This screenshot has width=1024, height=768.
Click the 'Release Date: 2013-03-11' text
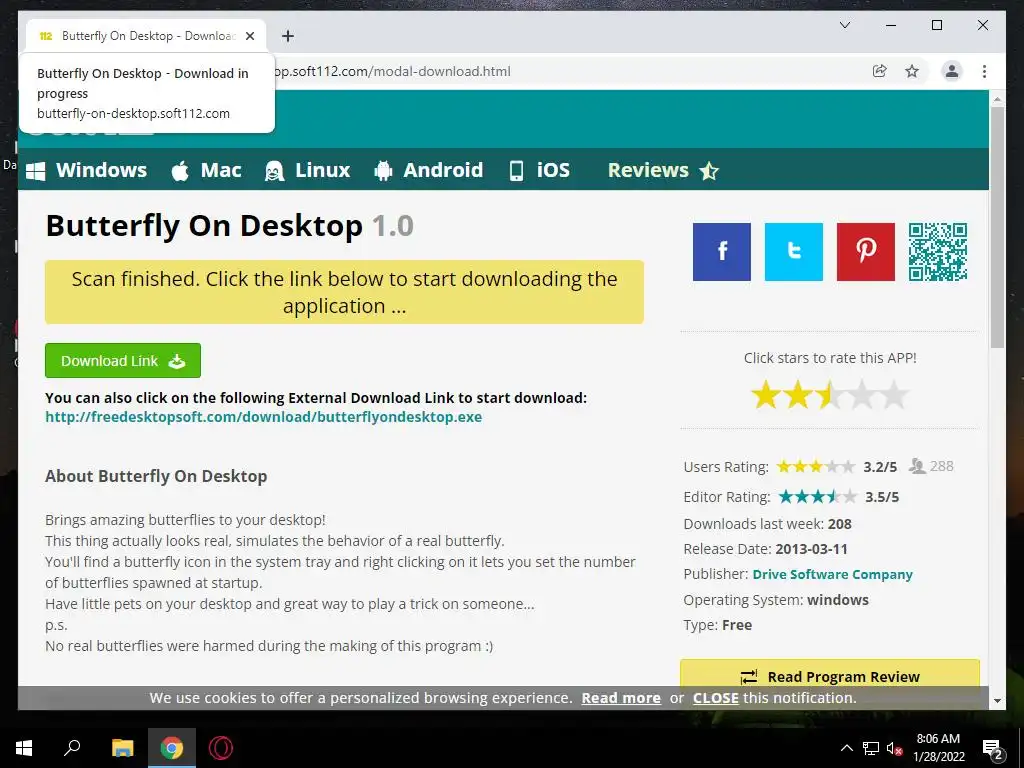765,549
